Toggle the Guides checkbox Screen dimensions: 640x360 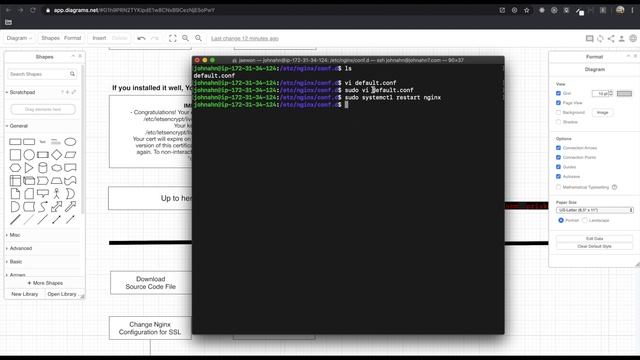(x=558, y=167)
